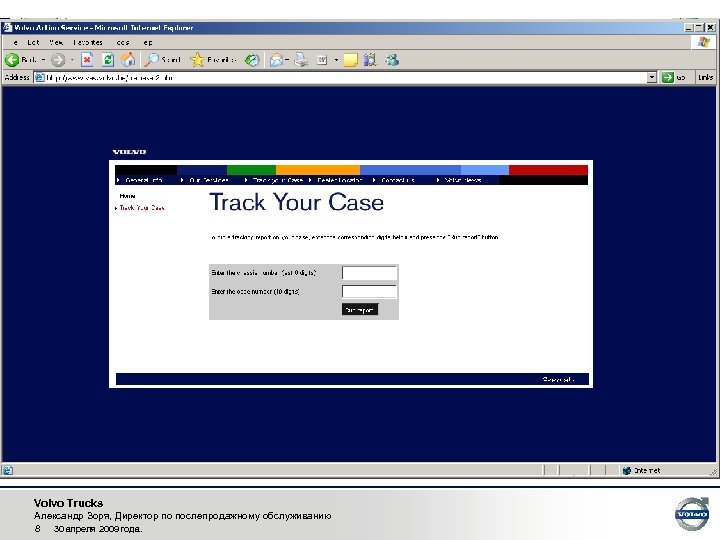Image resolution: width=720 pixels, height=540 pixels.
Task: Click the Edit with Word icon
Action: click(322, 60)
